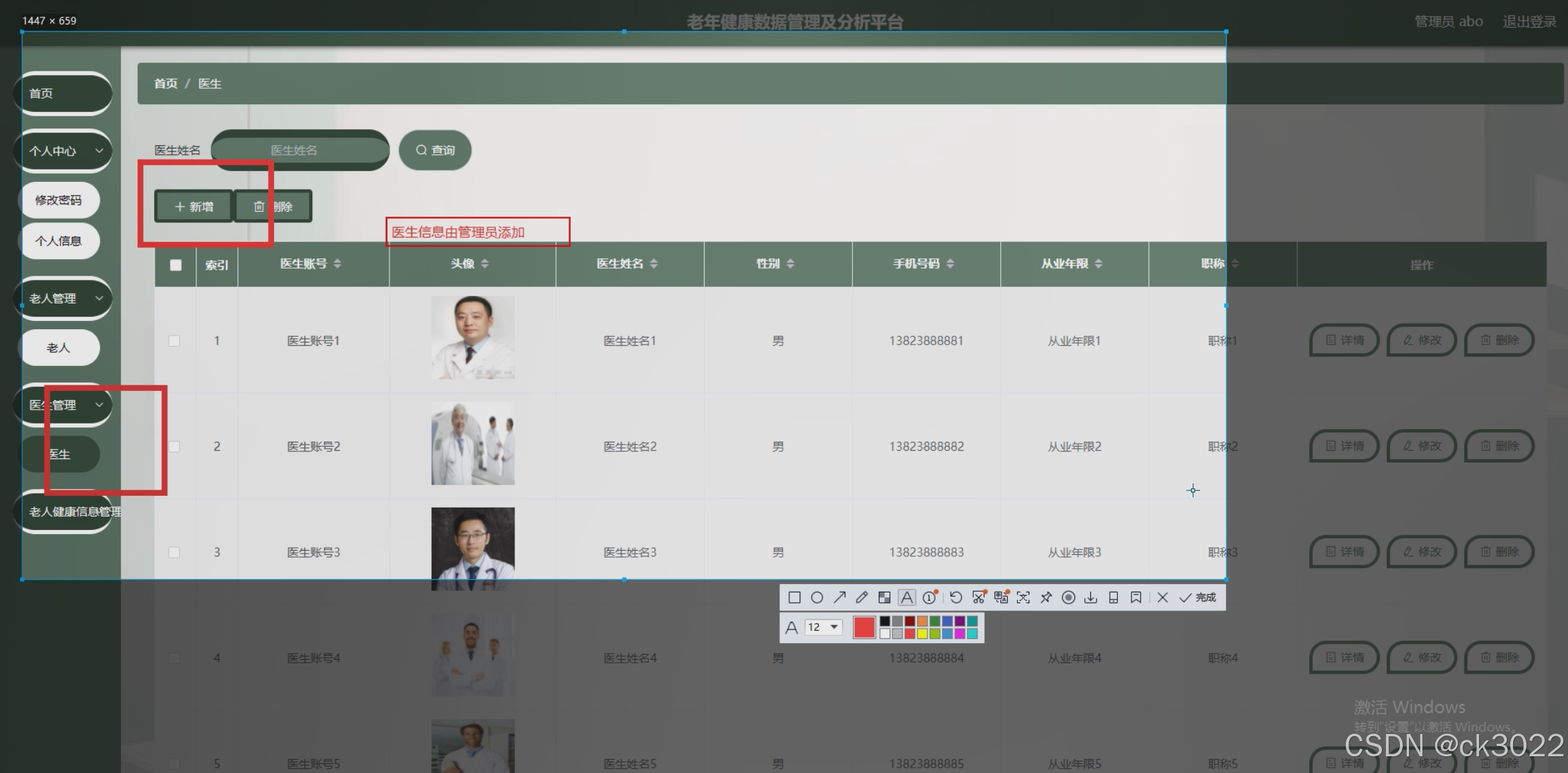This screenshot has height=773, width=1568.
Task: Select the rectangle drawing tool
Action: click(795, 597)
